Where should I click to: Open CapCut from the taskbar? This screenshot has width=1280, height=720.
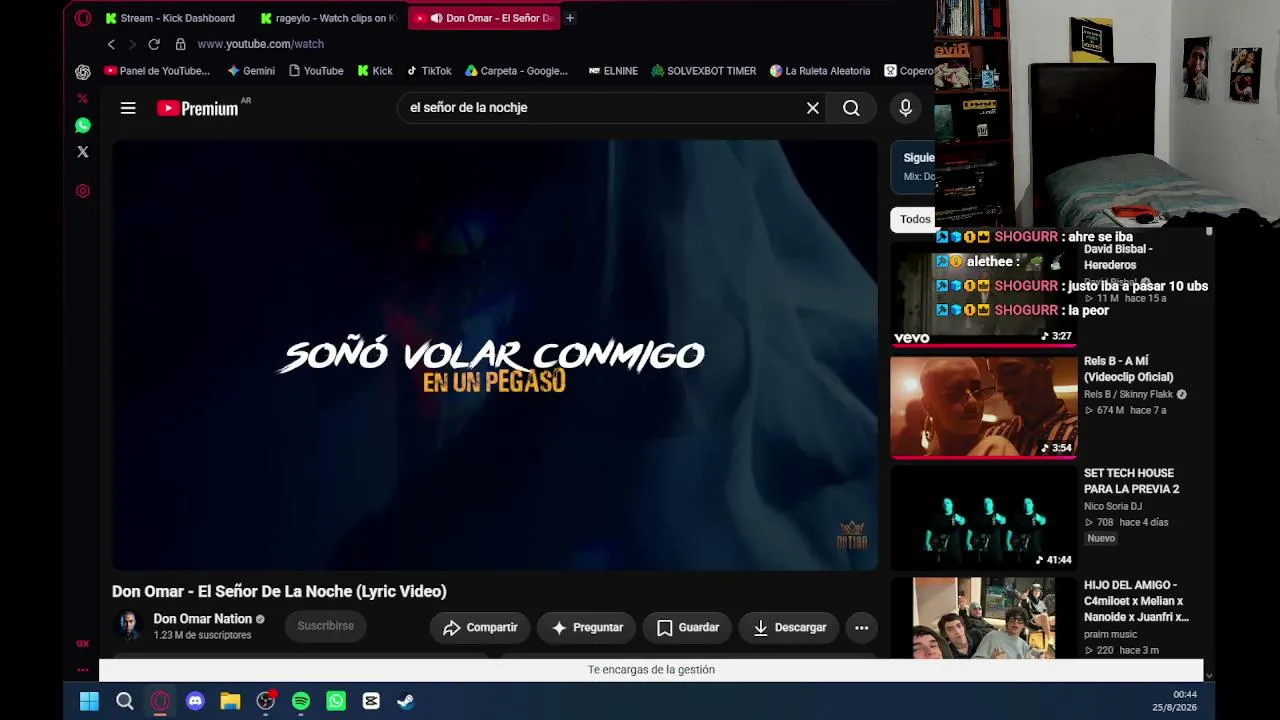[x=371, y=701]
